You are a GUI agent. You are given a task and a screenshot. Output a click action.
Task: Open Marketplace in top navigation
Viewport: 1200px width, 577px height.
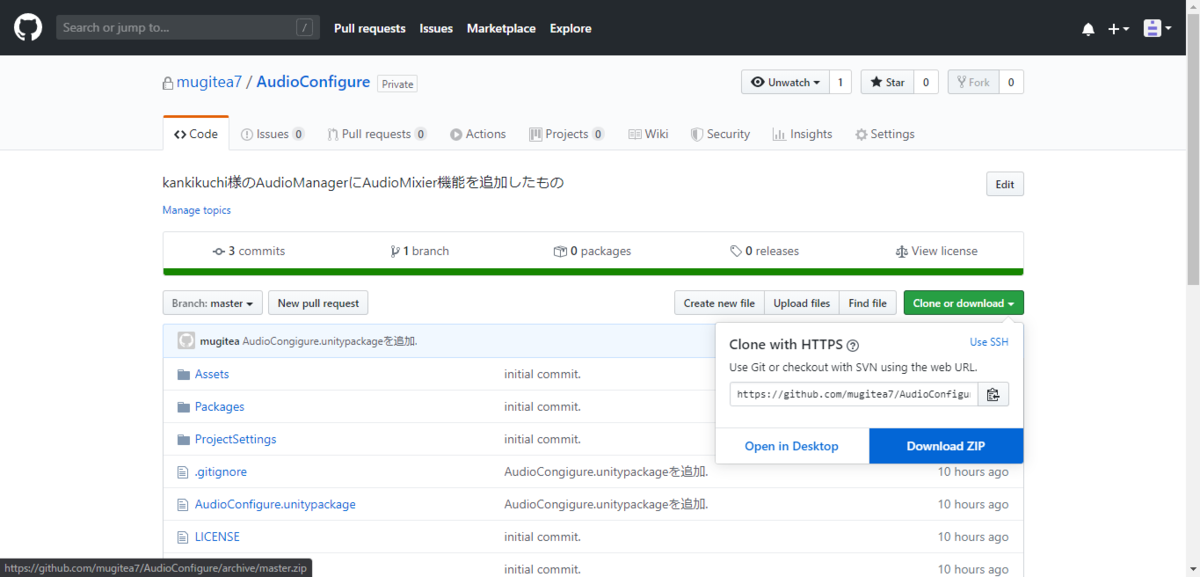(x=501, y=28)
